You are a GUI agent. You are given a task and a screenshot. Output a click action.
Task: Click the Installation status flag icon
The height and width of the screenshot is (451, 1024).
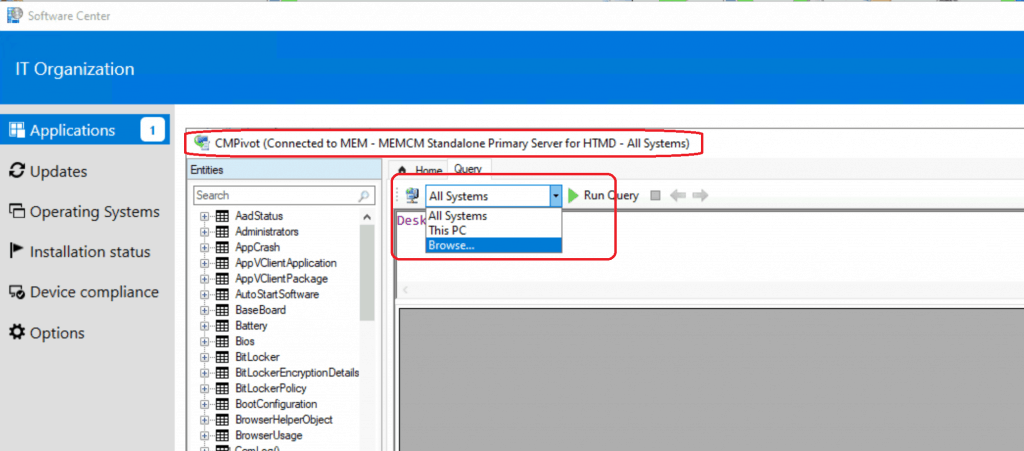click(16, 251)
